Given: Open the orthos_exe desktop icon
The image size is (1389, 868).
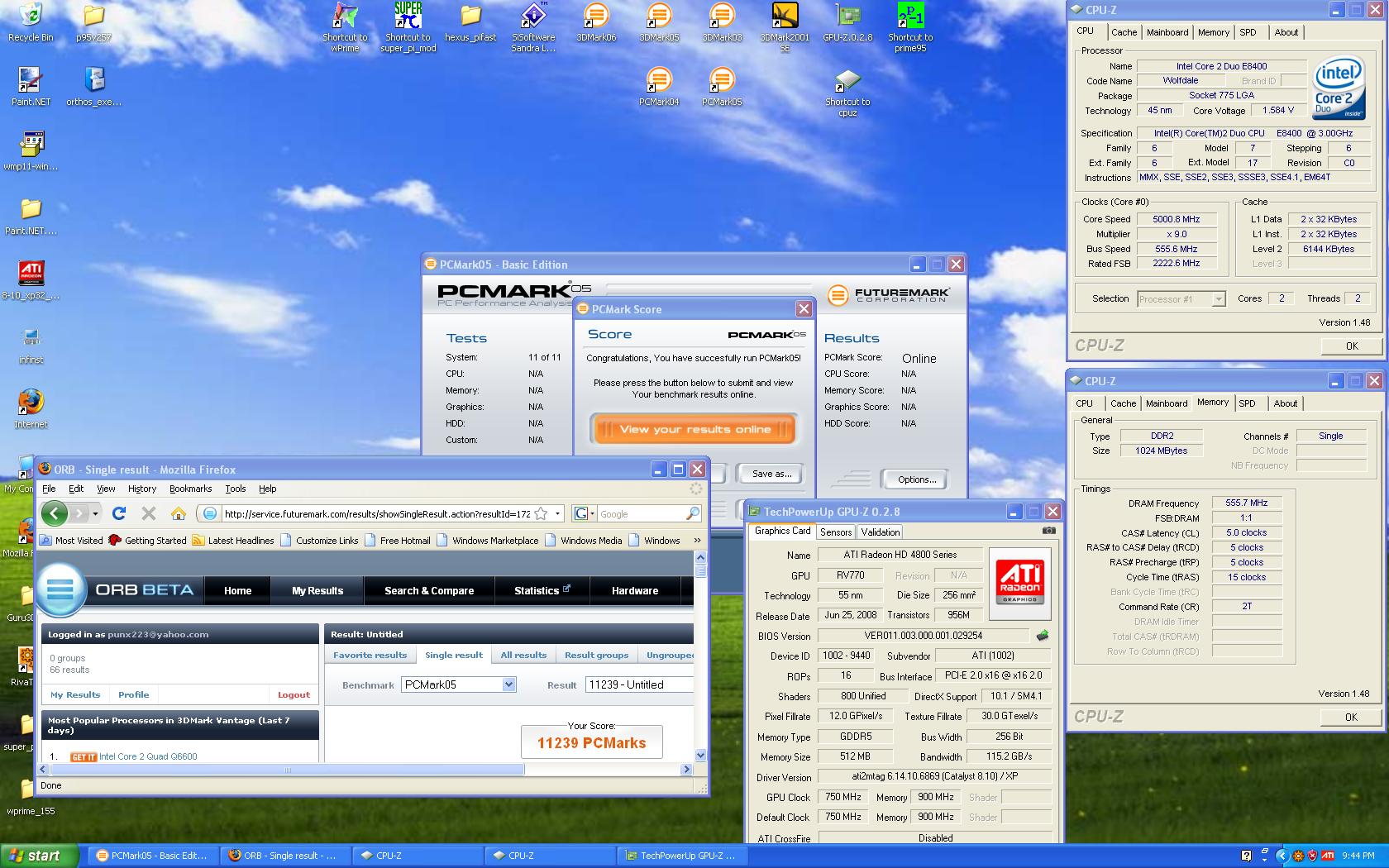Looking at the screenshot, I should [x=93, y=87].
